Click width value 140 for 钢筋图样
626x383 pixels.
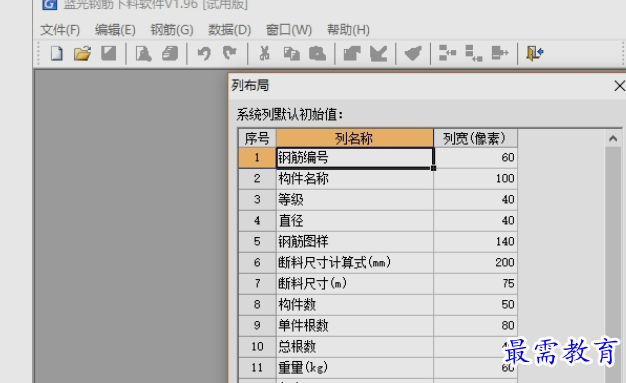pos(475,242)
